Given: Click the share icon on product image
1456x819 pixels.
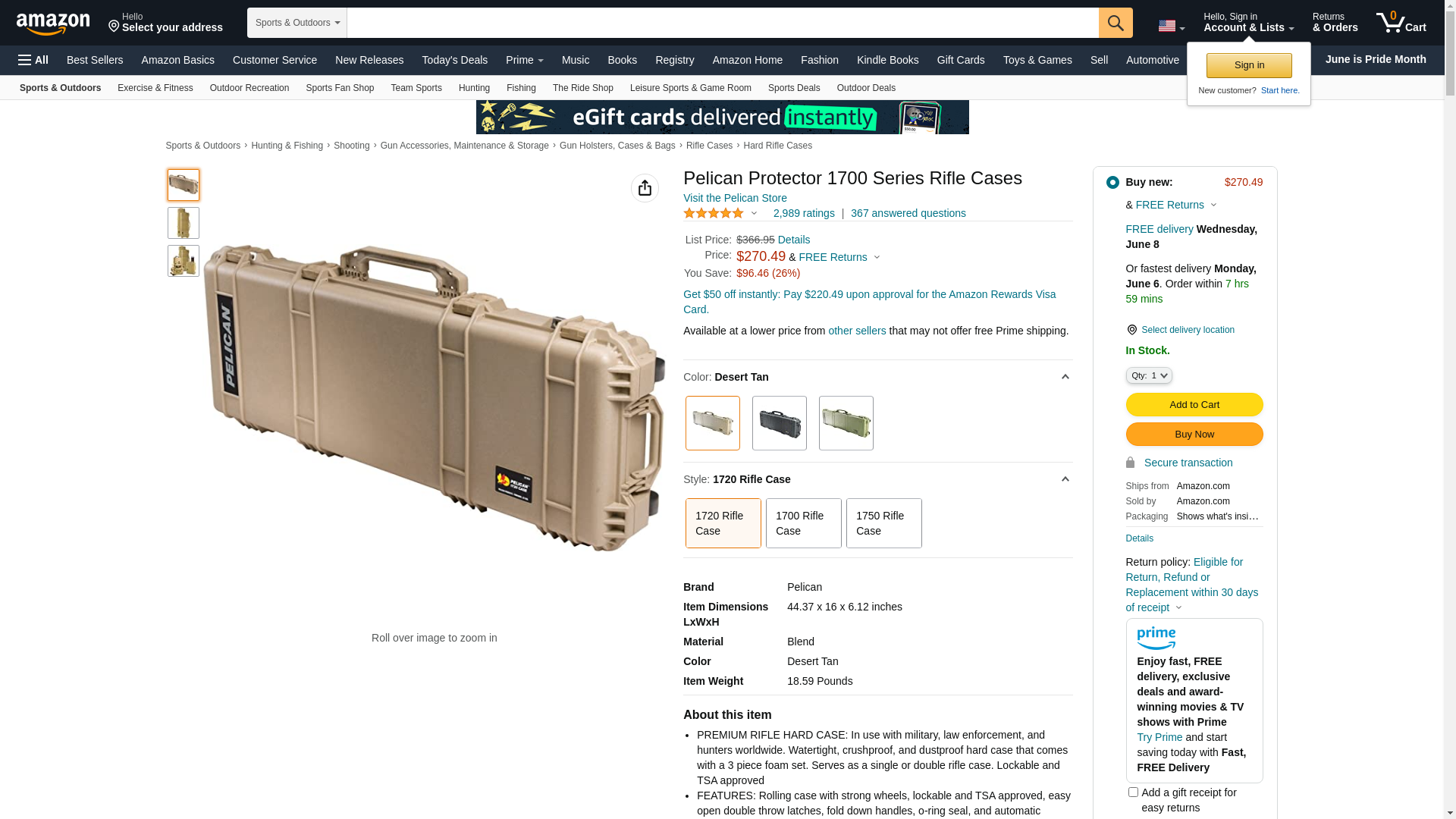Looking at the screenshot, I should point(645,188).
